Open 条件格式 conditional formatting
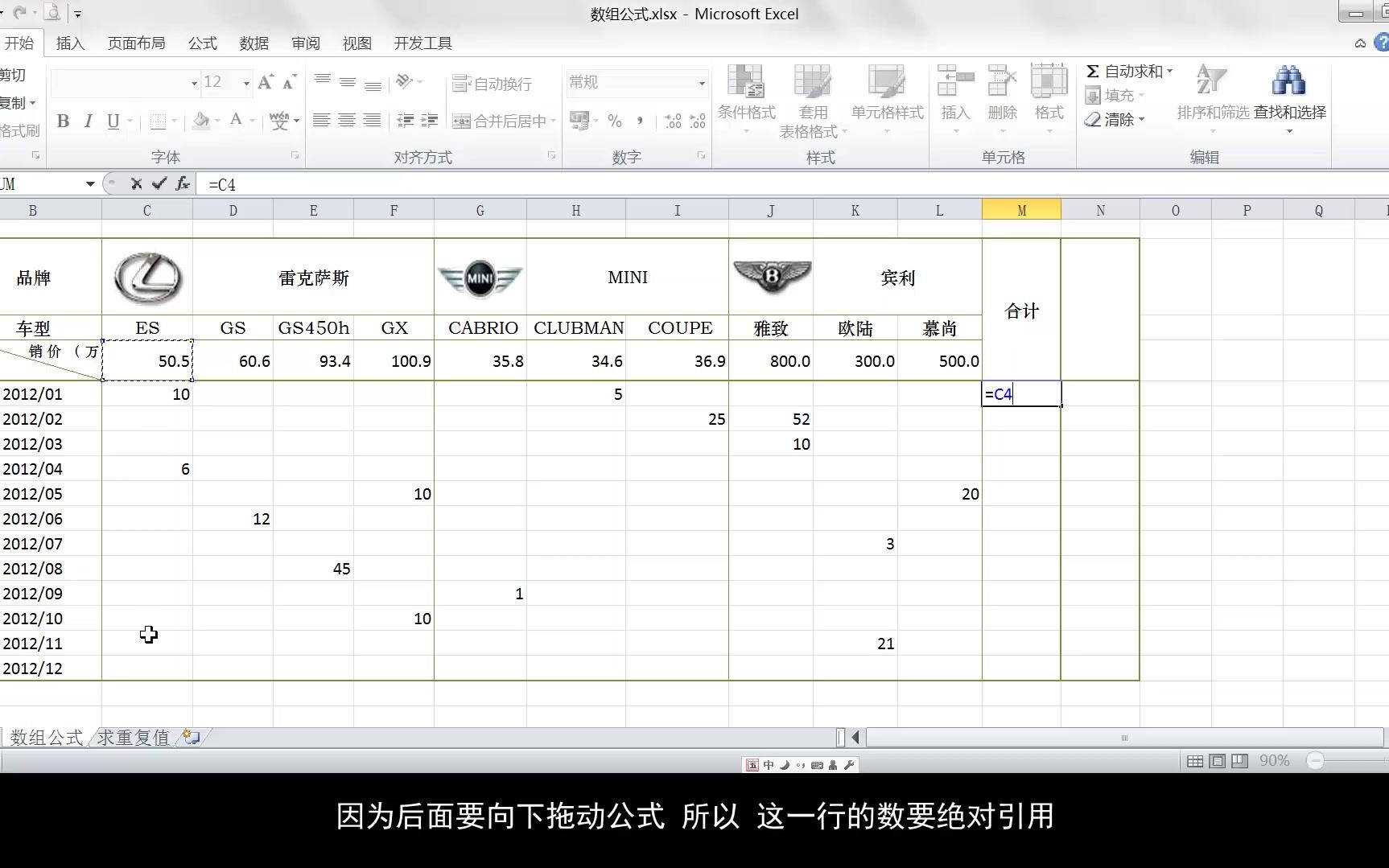Image resolution: width=1389 pixels, height=868 pixels. pos(746,101)
